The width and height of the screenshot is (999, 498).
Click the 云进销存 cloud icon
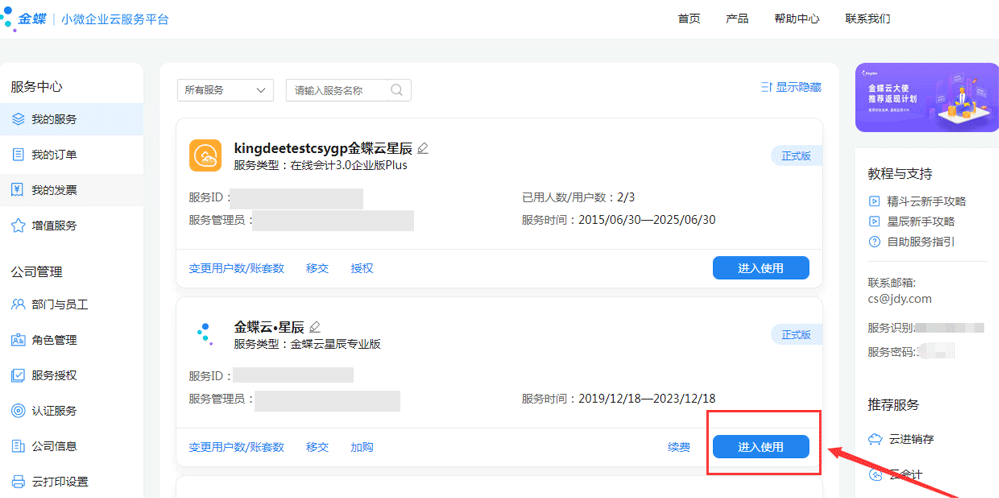tap(875, 439)
